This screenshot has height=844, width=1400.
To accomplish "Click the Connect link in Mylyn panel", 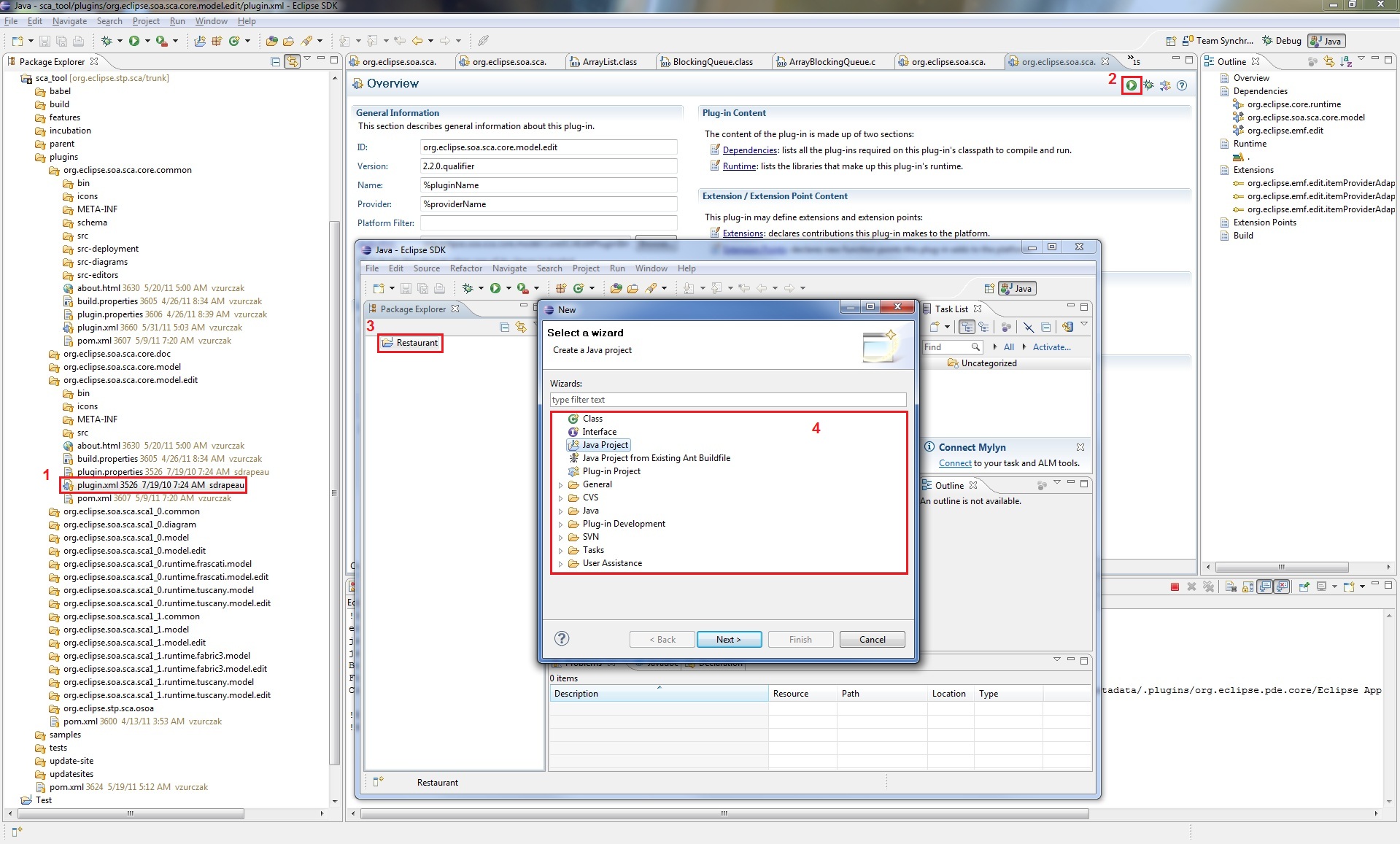I will (x=955, y=463).
